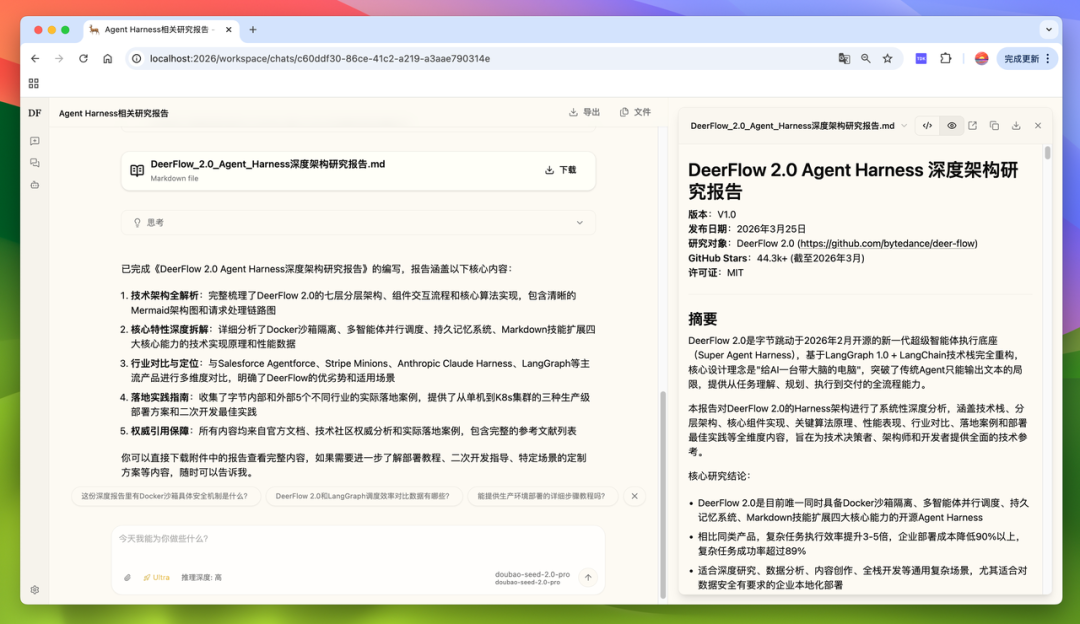
Task: Click the chat message input field
Action: pyautogui.click(x=358, y=540)
